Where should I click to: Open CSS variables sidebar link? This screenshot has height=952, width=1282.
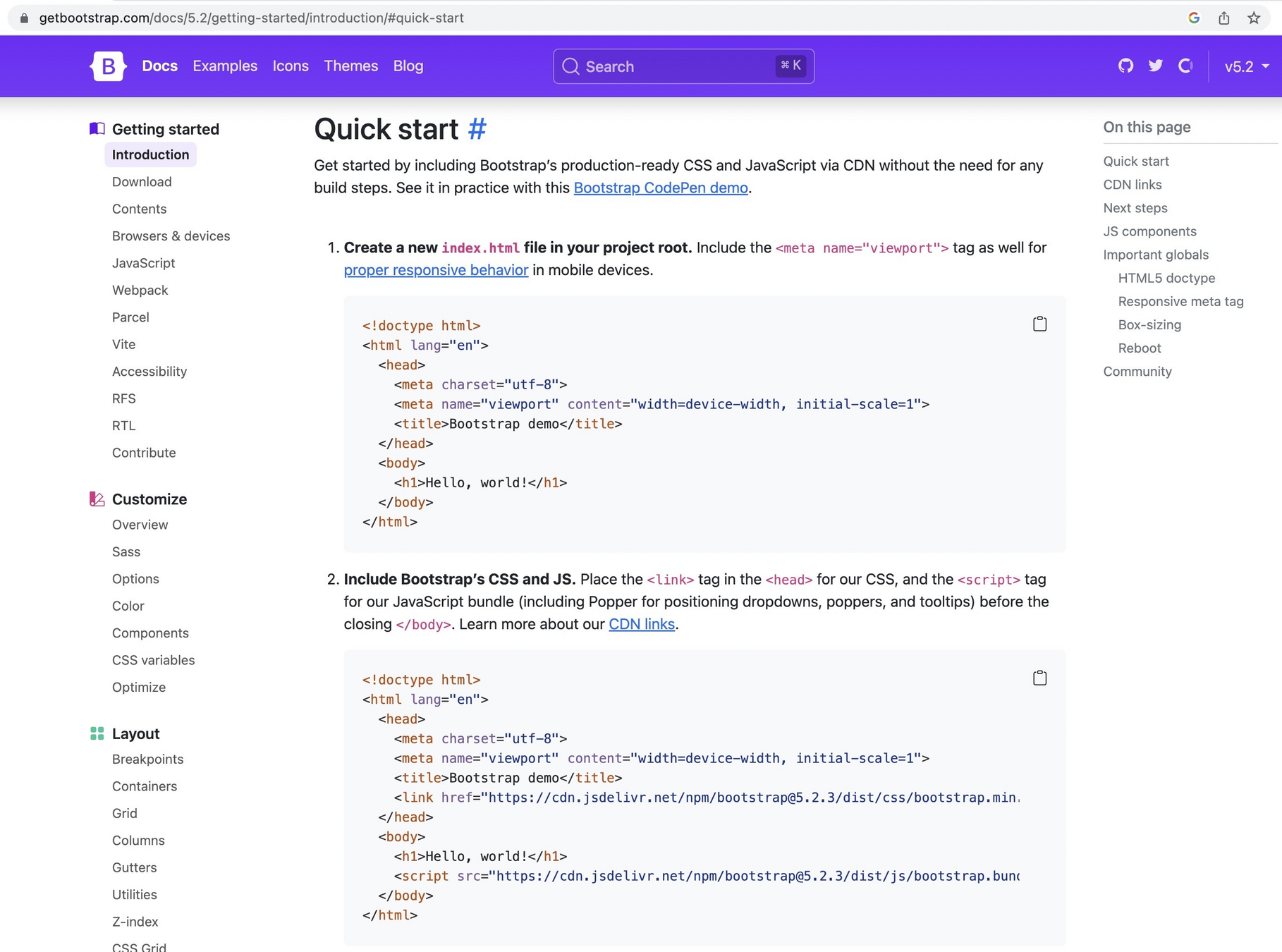point(154,660)
